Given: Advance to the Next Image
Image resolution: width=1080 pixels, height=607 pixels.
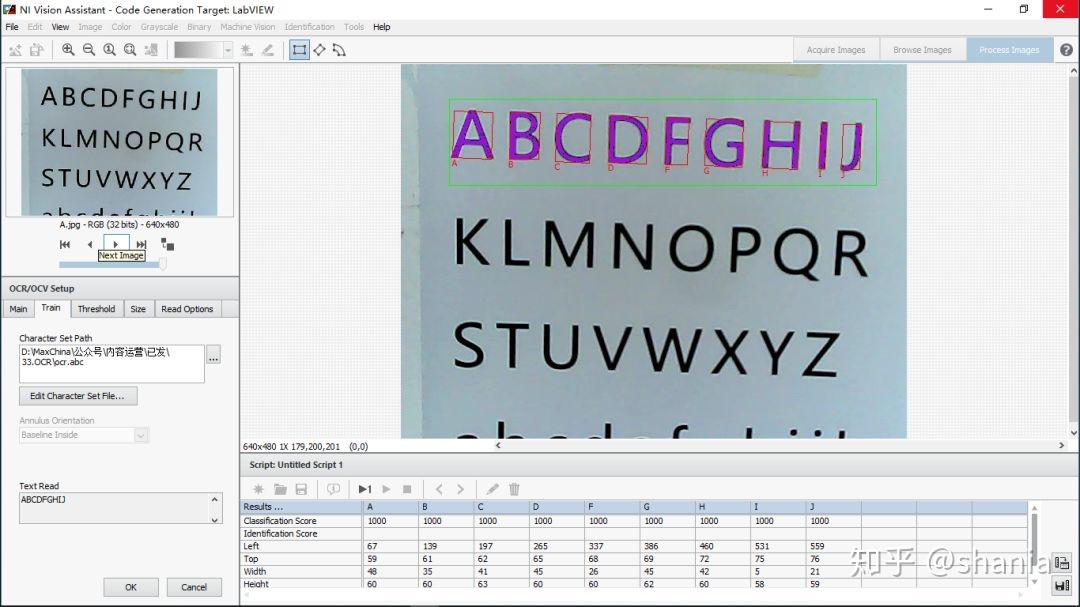Looking at the screenshot, I should coord(113,243).
